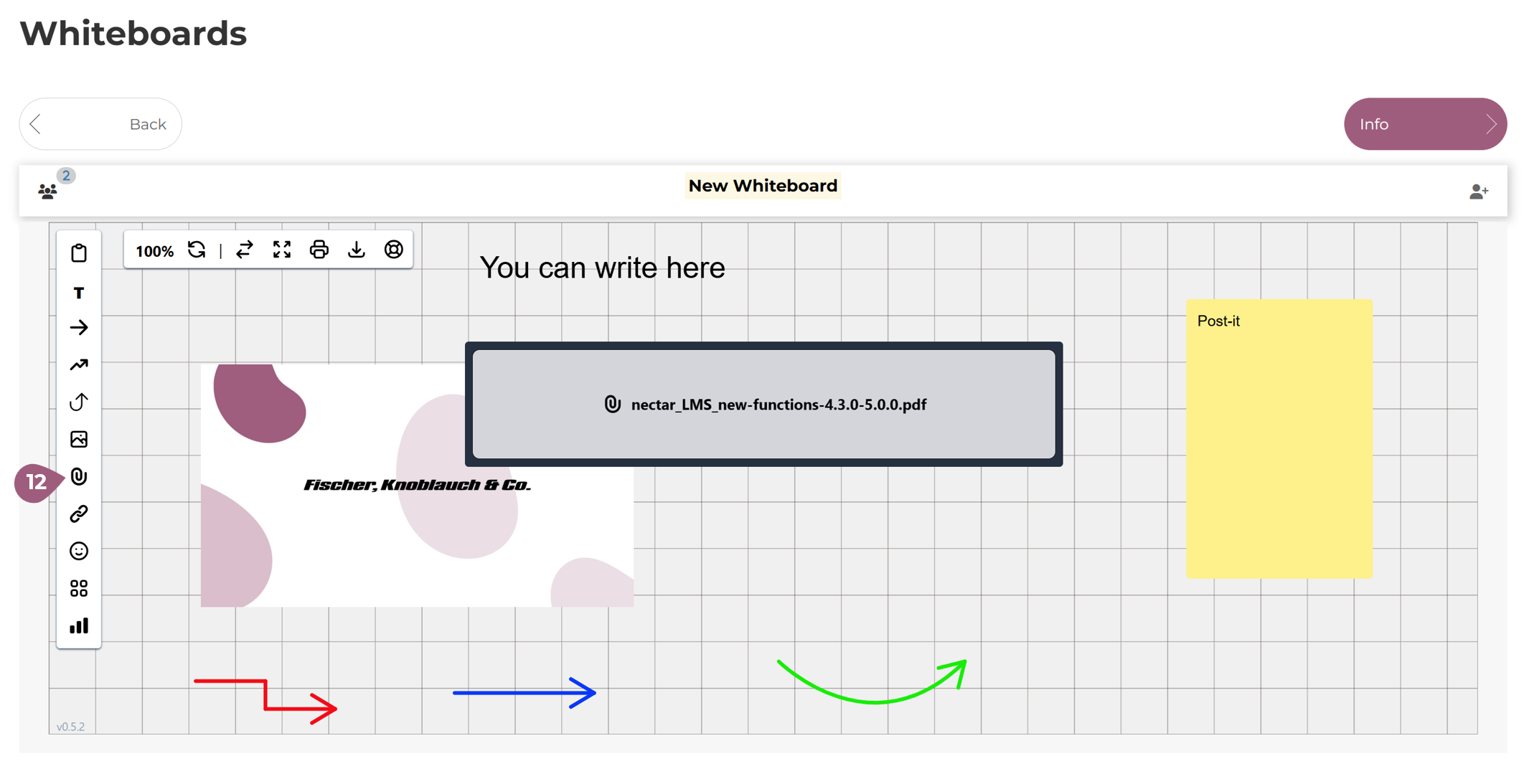Click the attachment paperclip tool
This screenshot has height=784, width=1524.
(79, 477)
